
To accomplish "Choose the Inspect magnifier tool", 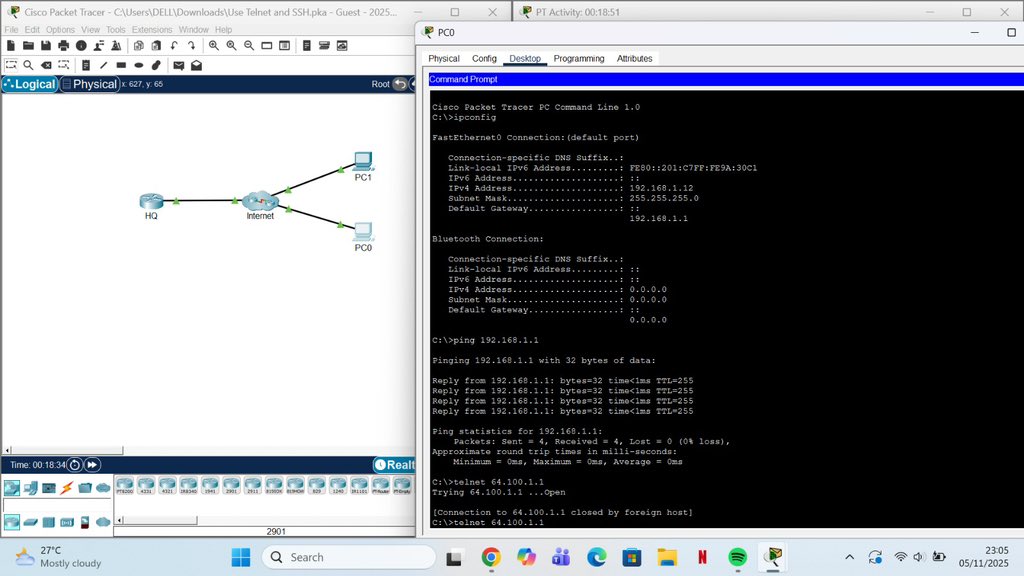I will 28,65.
